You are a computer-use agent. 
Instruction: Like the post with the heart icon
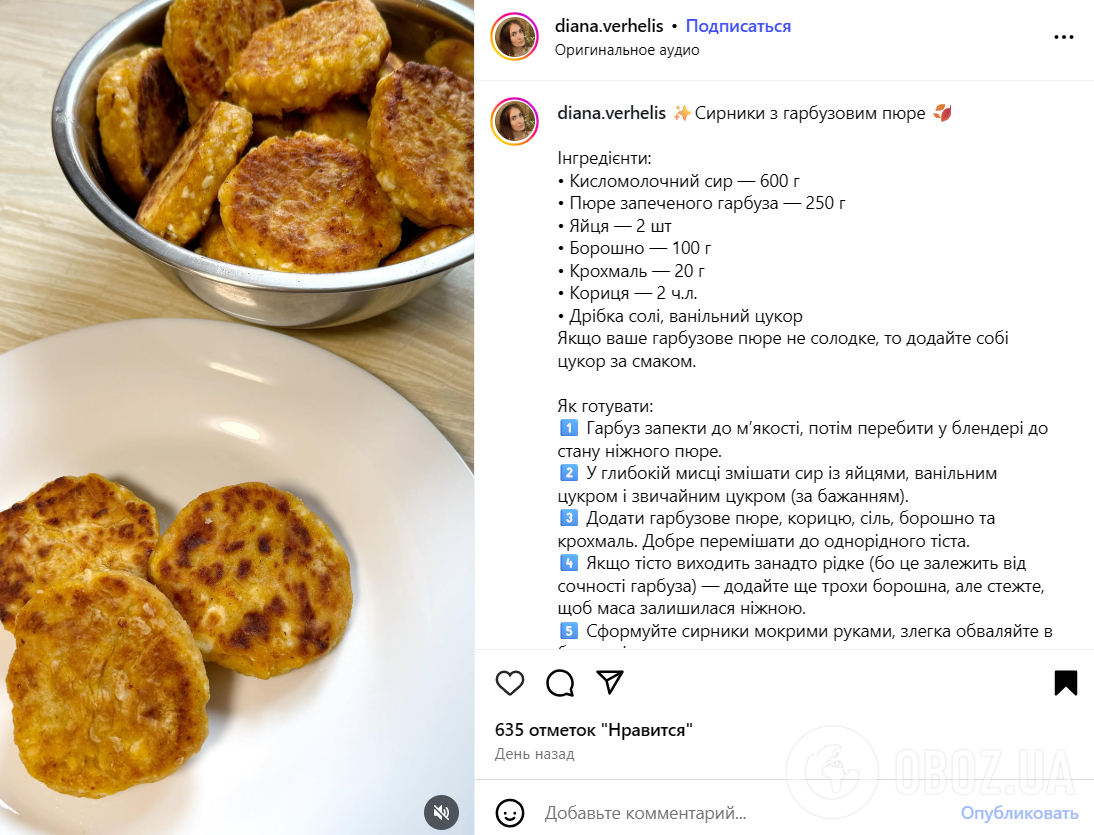tap(510, 683)
